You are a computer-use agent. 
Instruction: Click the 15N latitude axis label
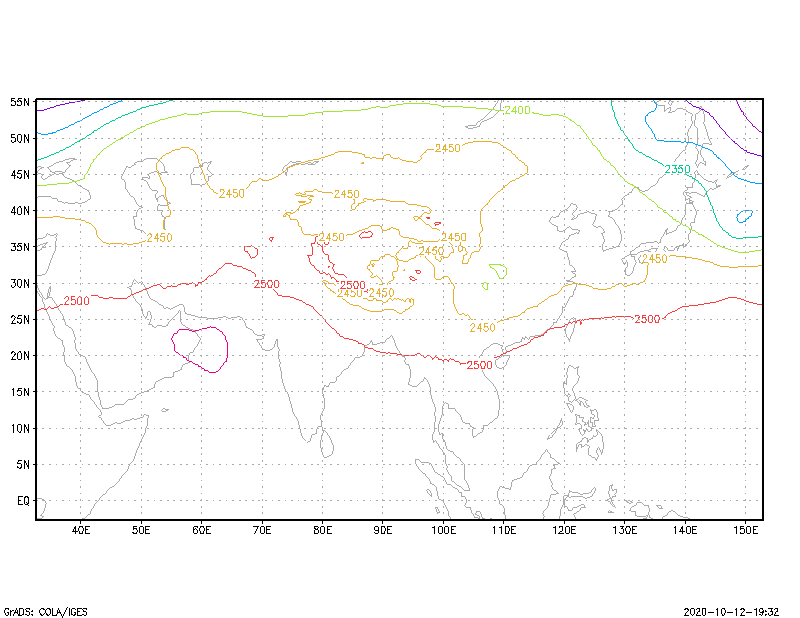pyautogui.click(x=20, y=392)
